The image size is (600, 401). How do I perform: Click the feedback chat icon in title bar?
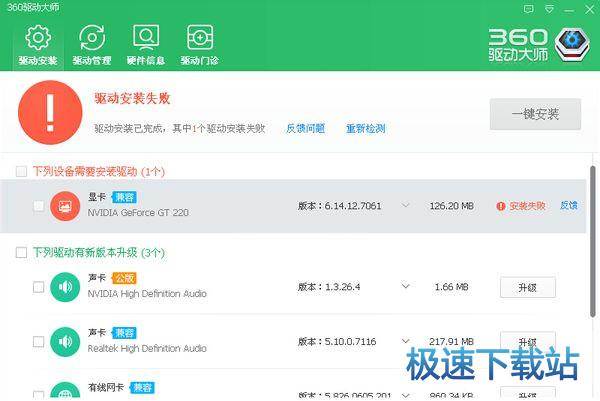coord(529,9)
